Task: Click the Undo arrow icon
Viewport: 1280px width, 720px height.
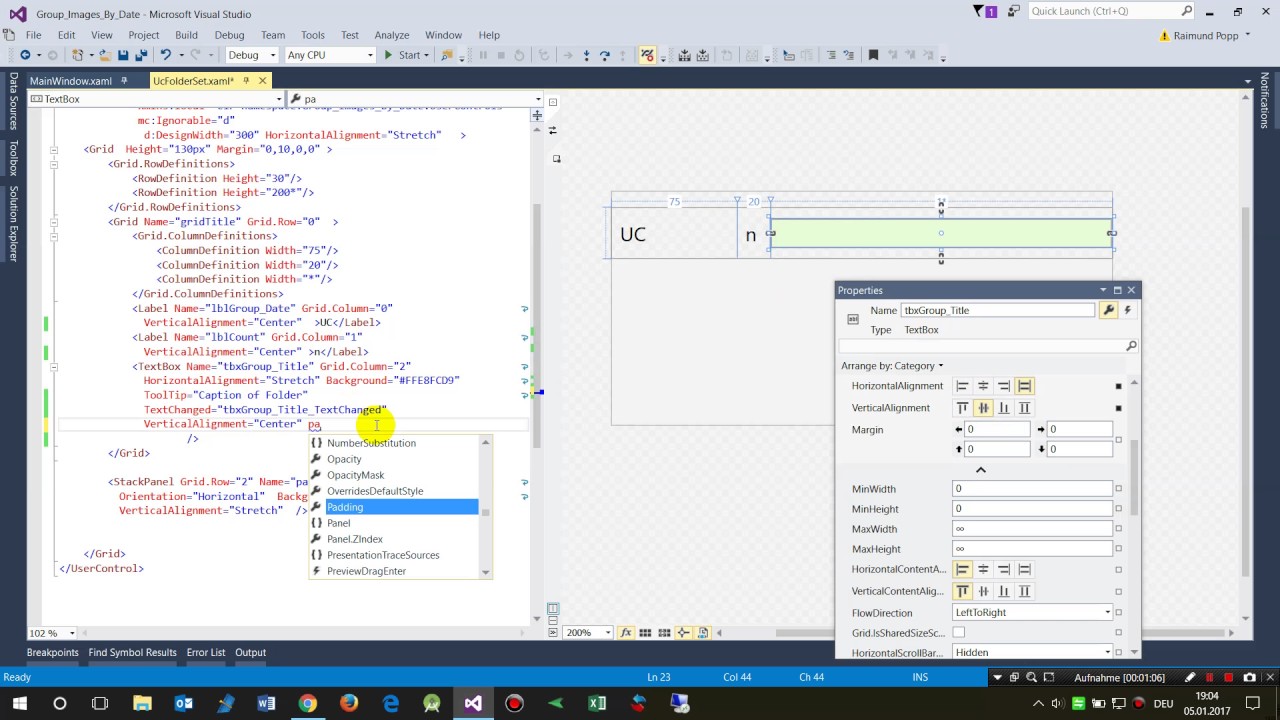Action: point(166,55)
